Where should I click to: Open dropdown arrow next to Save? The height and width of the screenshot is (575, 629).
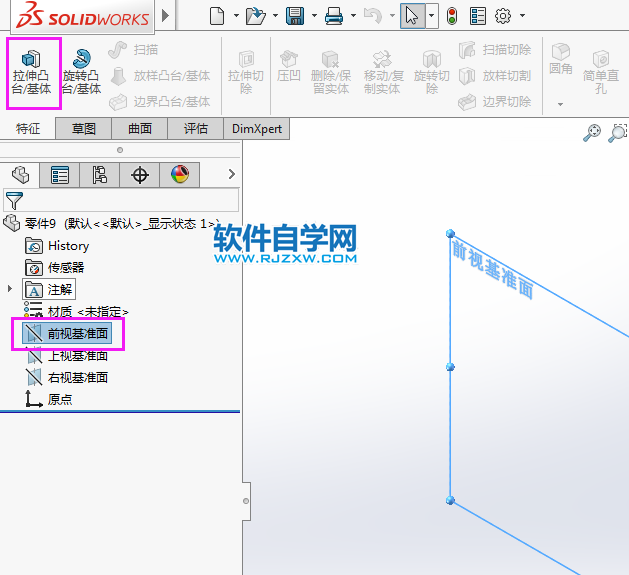[314, 16]
